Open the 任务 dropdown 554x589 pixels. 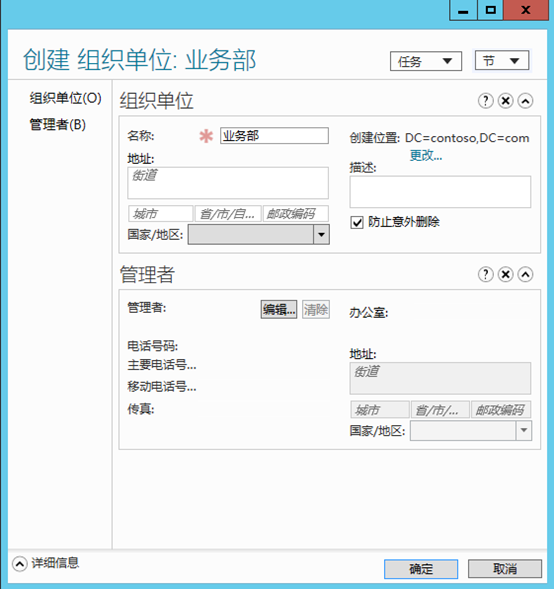coord(426,61)
